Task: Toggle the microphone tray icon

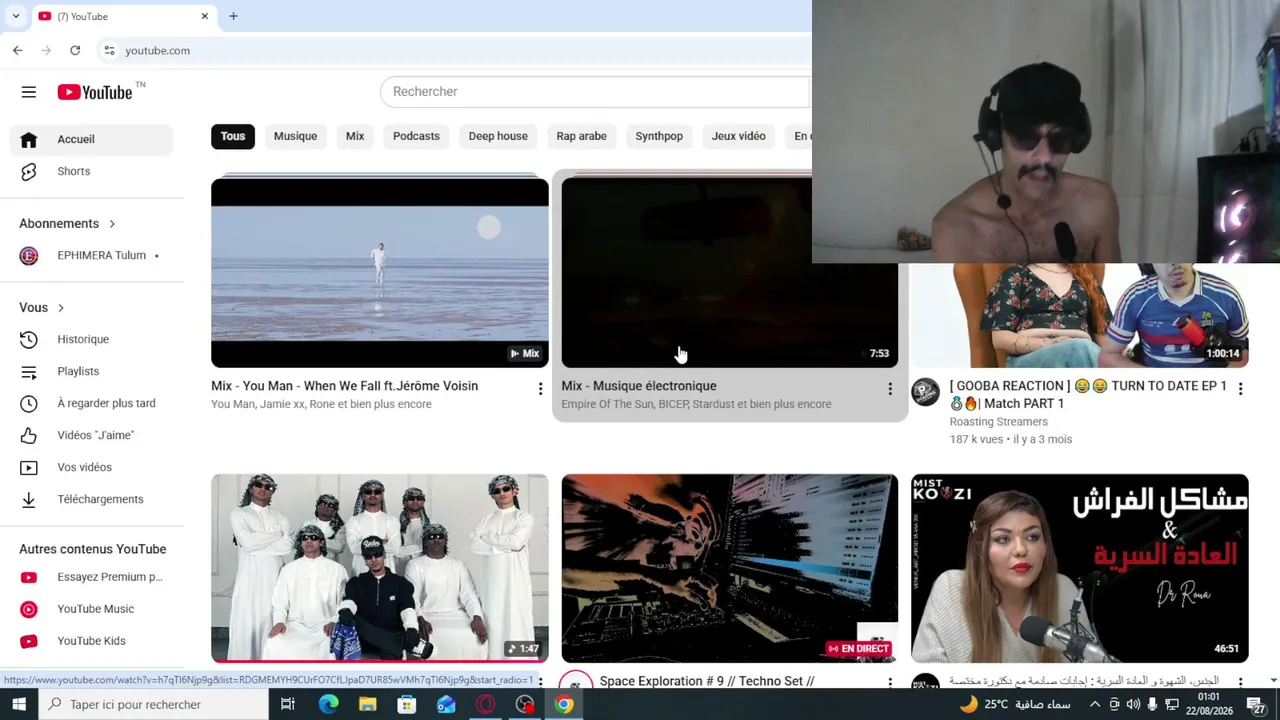Action: coord(1152,704)
